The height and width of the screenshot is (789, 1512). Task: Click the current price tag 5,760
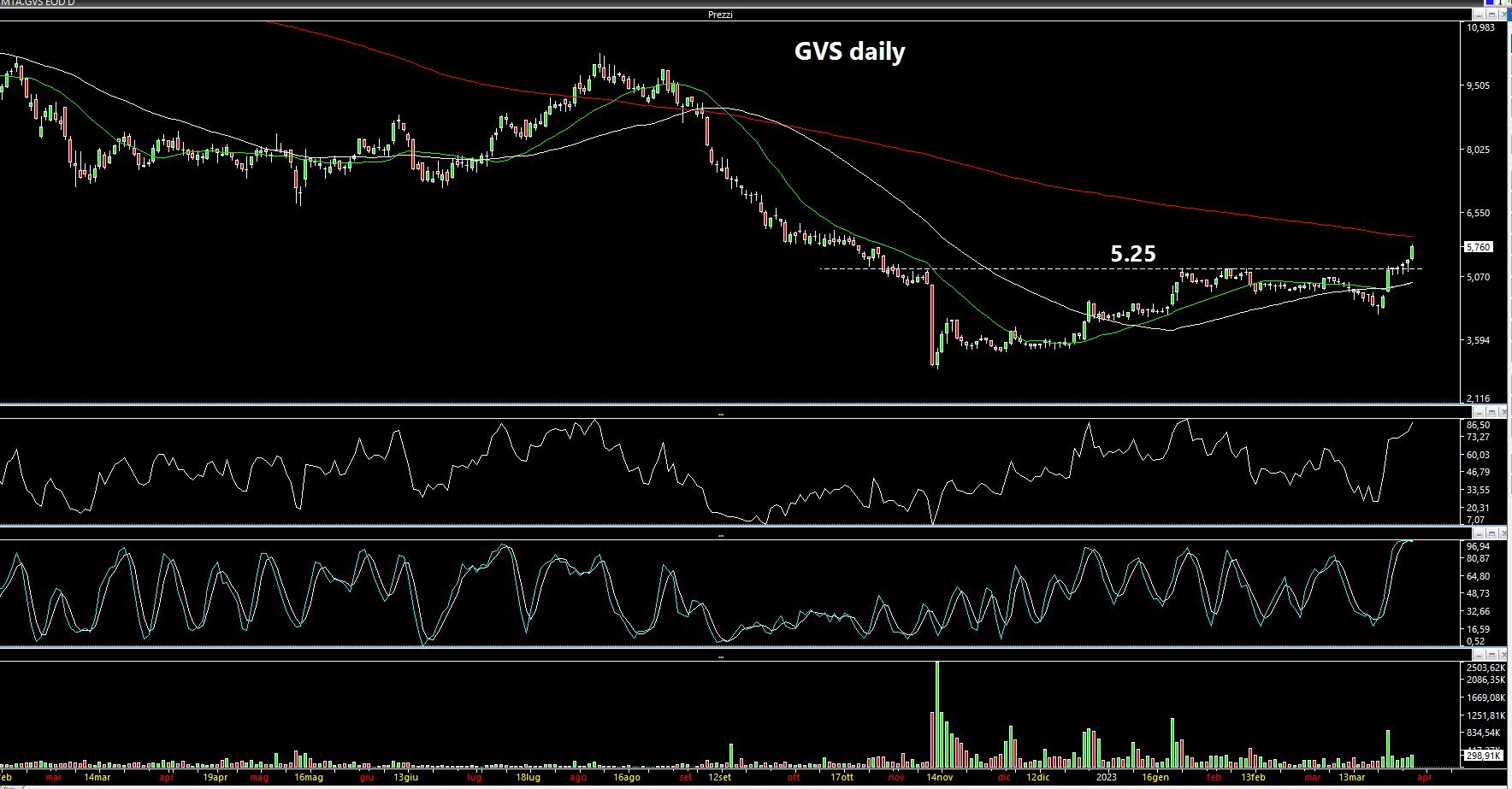coord(1479,247)
